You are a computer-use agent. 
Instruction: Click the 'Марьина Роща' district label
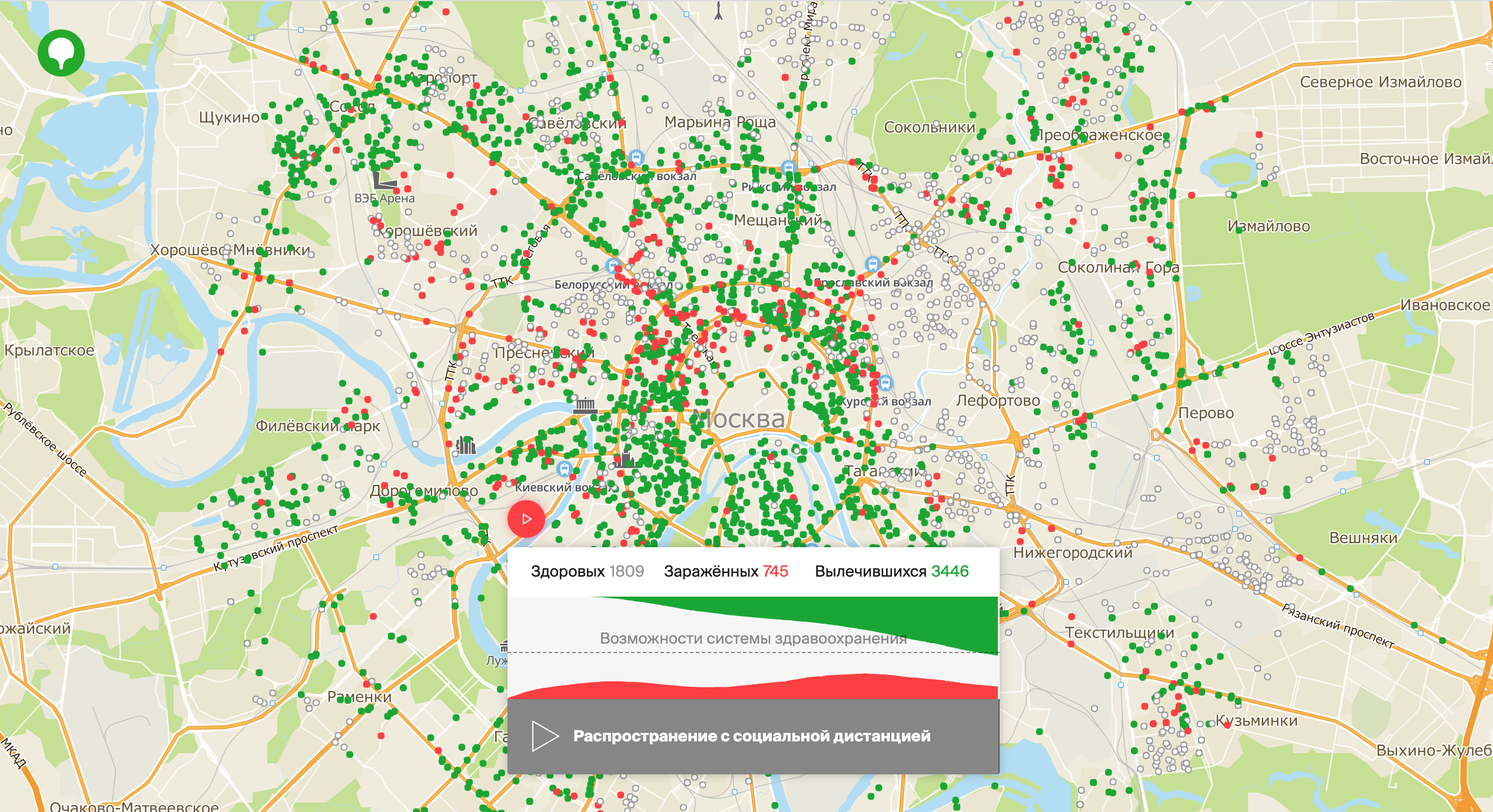(720, 122)
